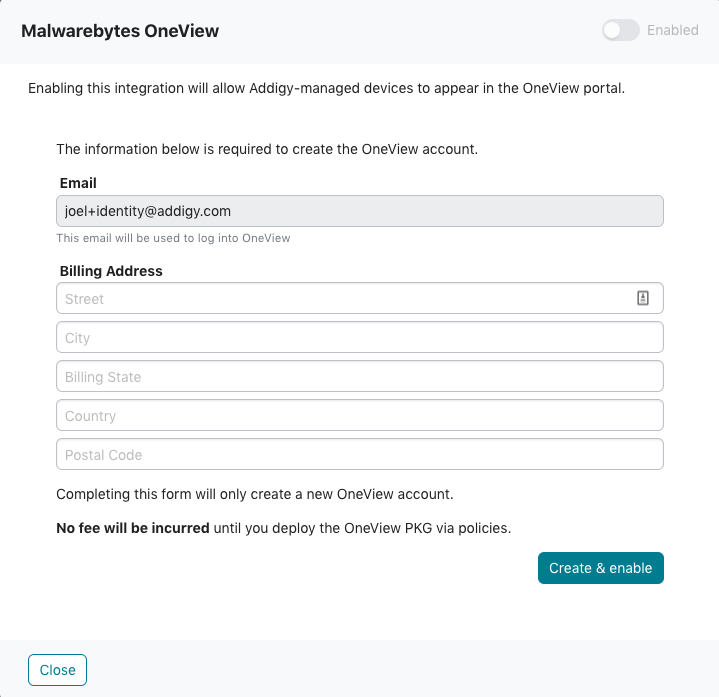Click the email login helper text

173,238
